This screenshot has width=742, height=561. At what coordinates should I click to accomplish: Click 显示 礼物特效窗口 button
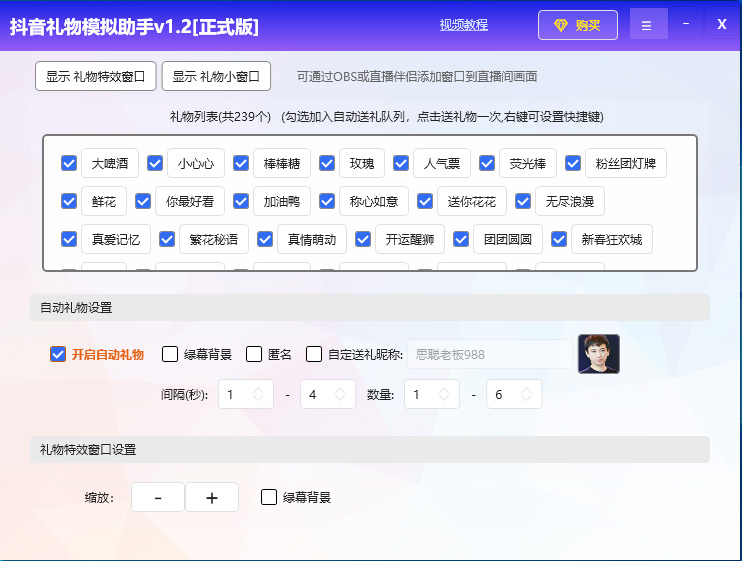tap(96, 76)
